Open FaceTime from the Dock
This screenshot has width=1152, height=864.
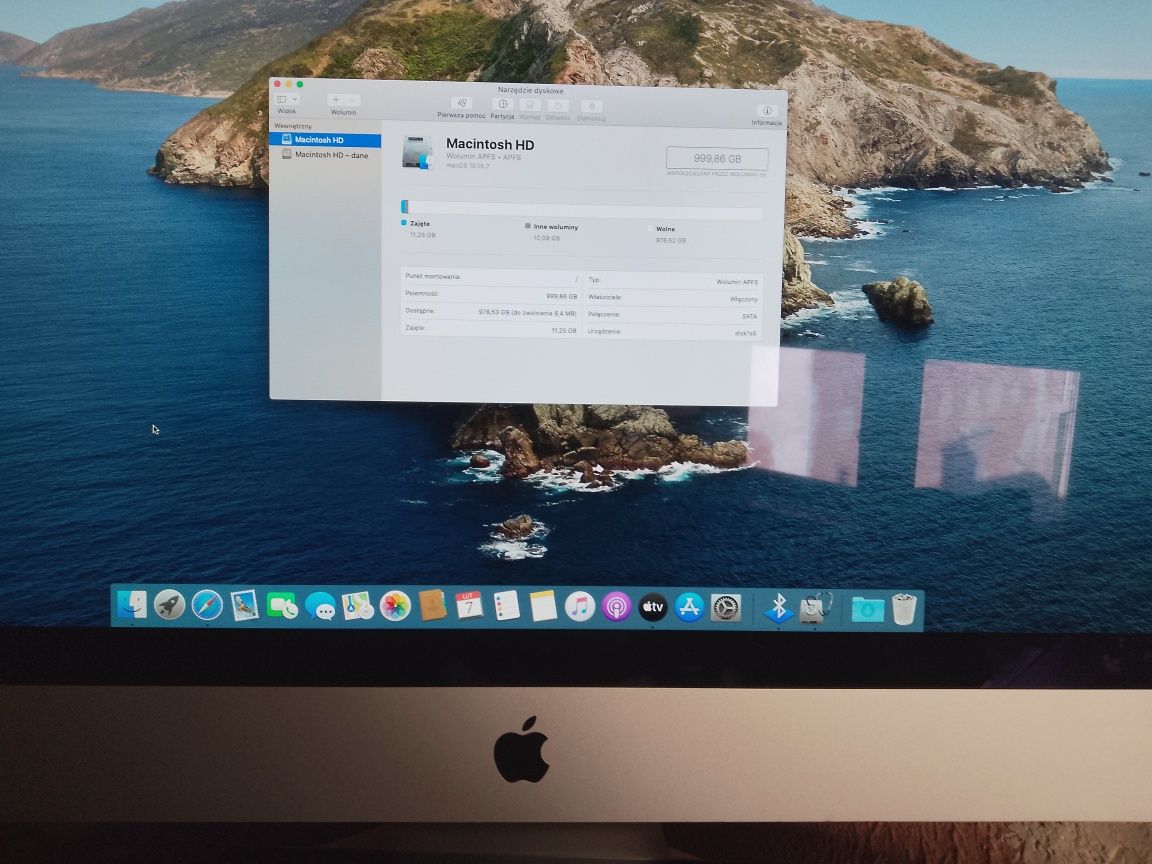(281, 606)
